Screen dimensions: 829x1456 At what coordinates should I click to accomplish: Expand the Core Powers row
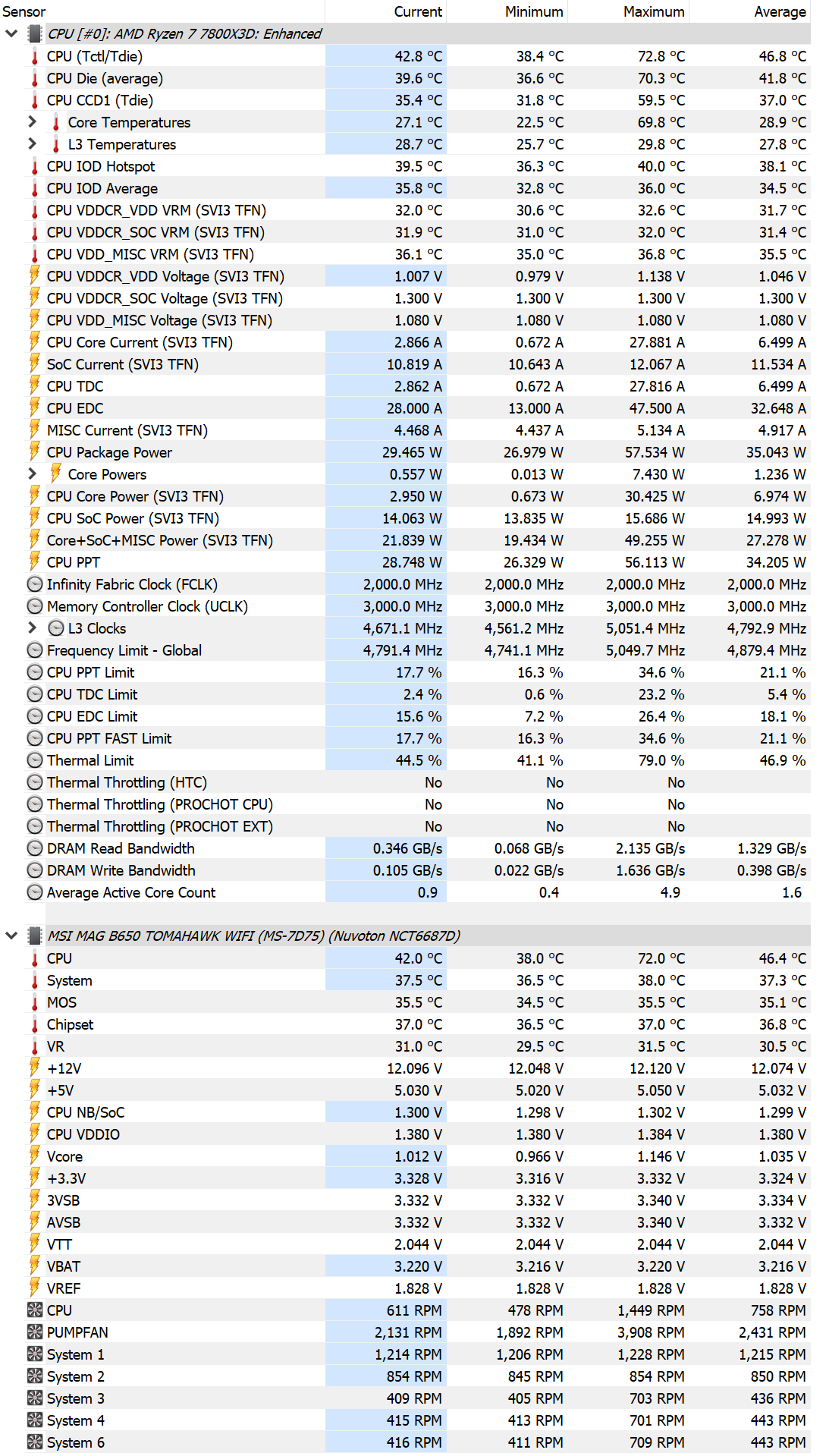tap(32, 473)
